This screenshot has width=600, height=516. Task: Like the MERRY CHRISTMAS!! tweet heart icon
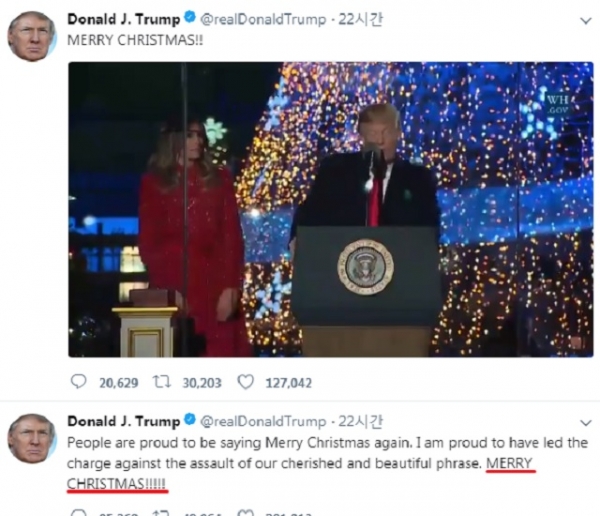point(246,382)
